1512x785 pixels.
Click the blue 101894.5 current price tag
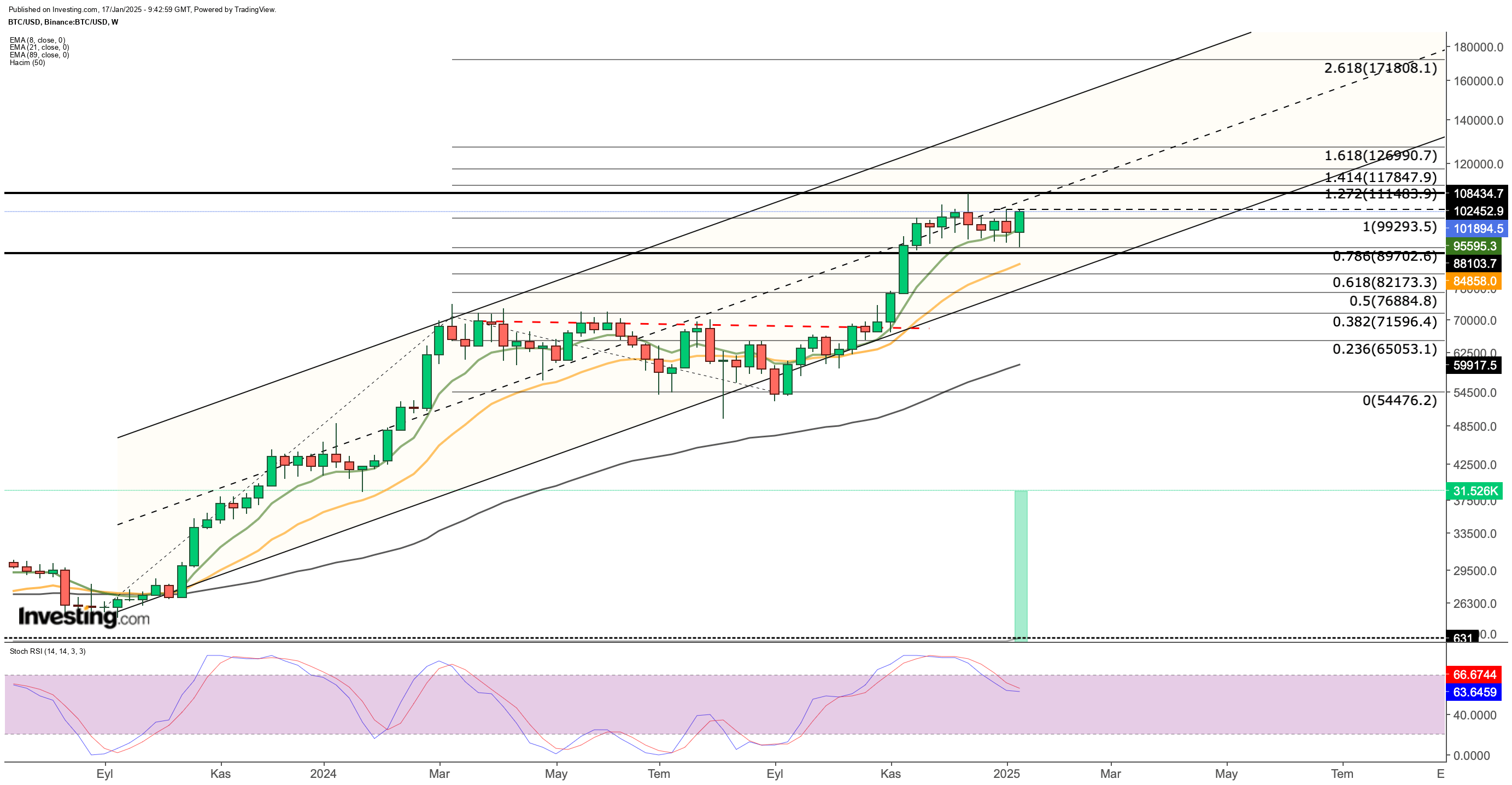[1478, 229]
